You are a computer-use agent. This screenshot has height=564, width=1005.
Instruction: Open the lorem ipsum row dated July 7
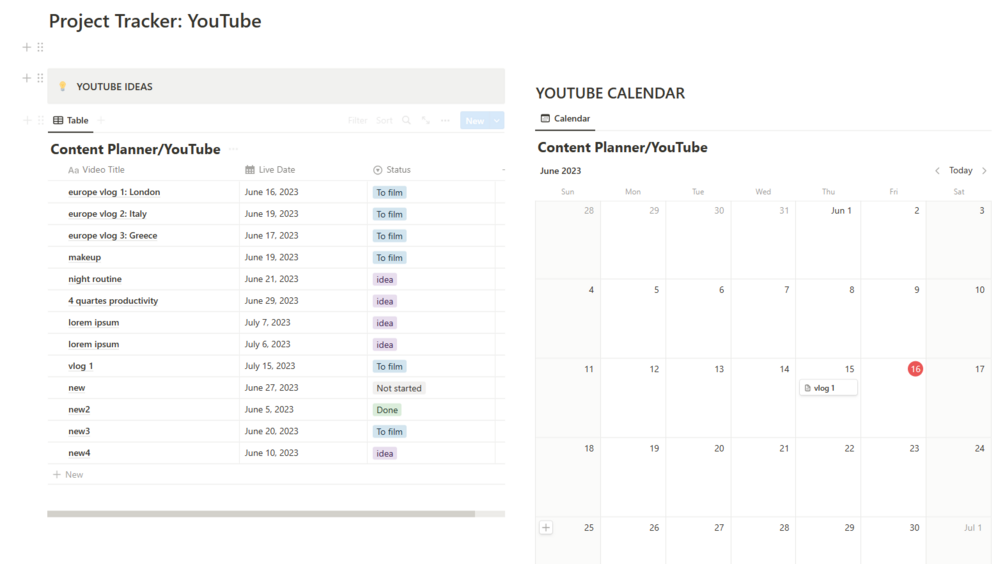pos(94,322)
